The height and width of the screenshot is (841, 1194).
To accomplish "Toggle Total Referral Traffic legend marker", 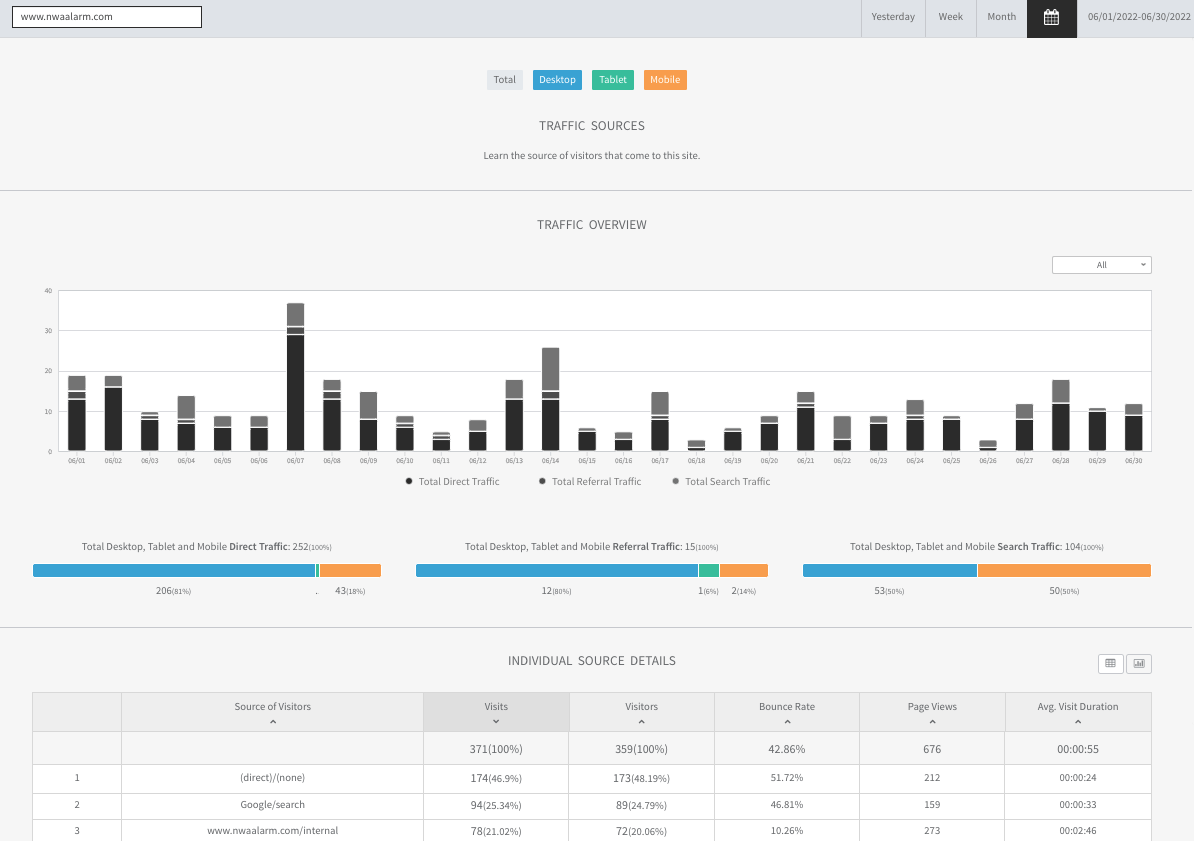I will click(542, 482).
